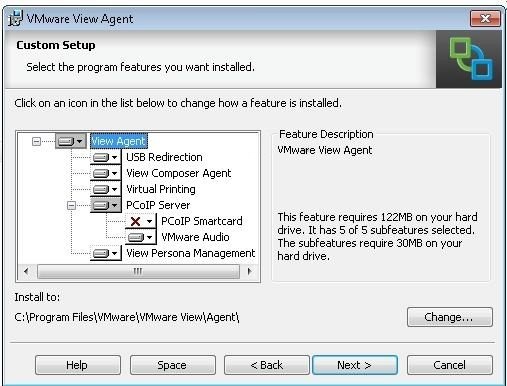Cancel the VMware View Agent setup

coord(450,365)
